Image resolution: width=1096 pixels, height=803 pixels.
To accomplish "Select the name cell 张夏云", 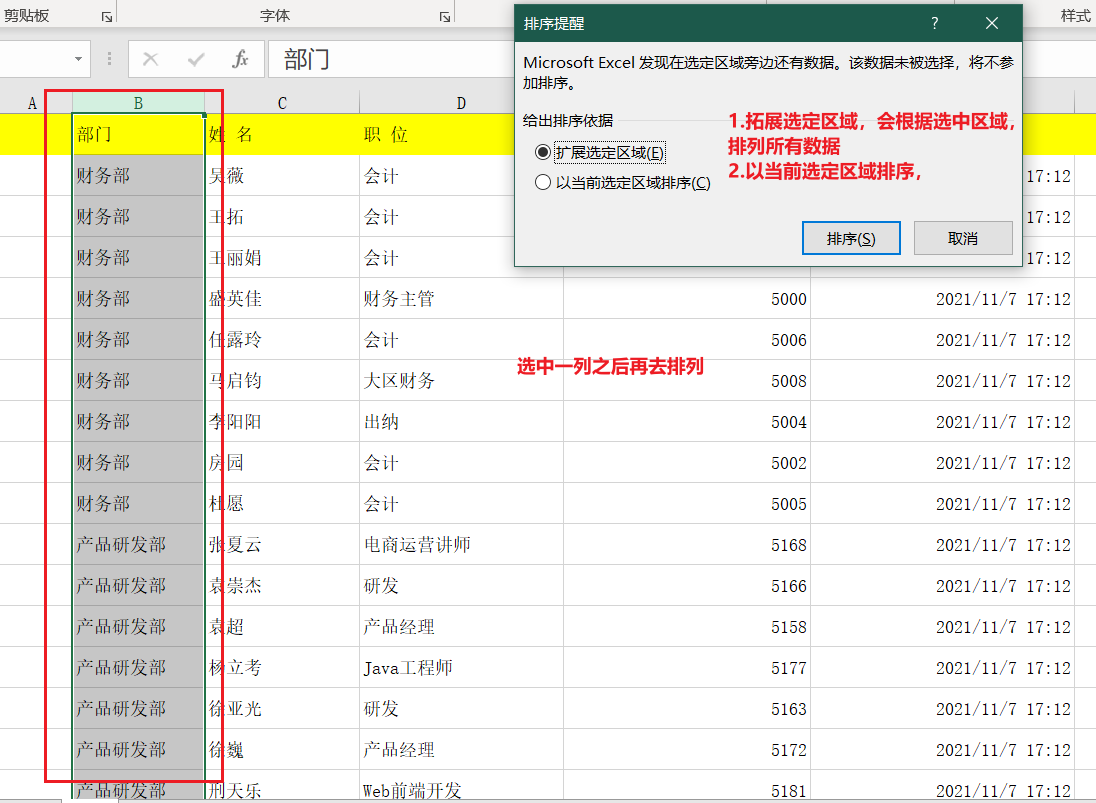I will click(282, 545).
